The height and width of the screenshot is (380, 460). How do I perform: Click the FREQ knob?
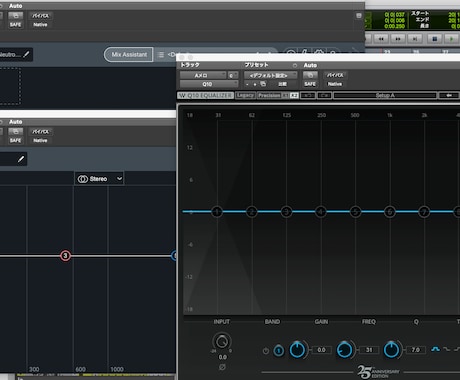tap(344, 350)
